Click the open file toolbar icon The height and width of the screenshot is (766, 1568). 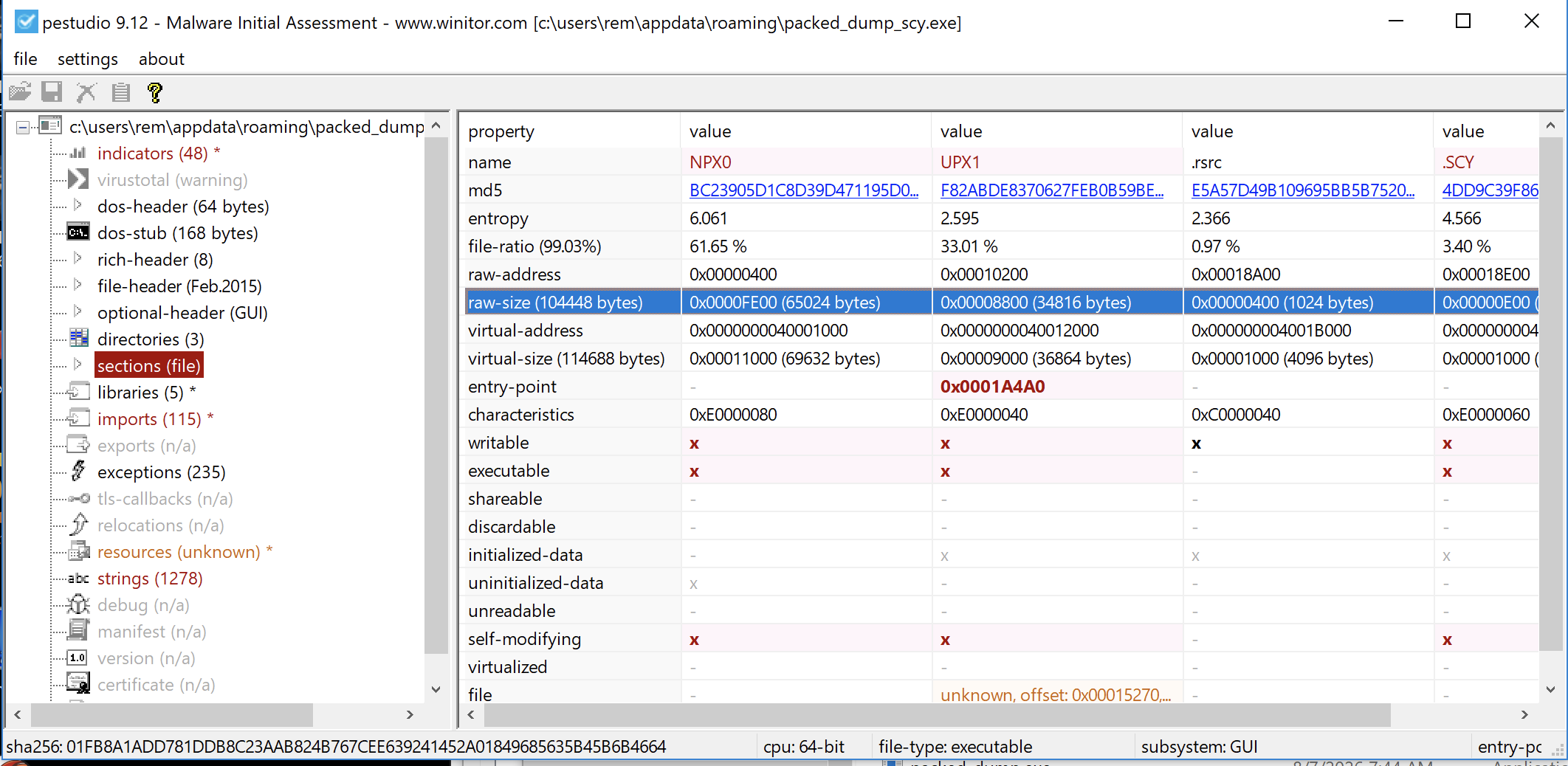click(x=20, y=92)
